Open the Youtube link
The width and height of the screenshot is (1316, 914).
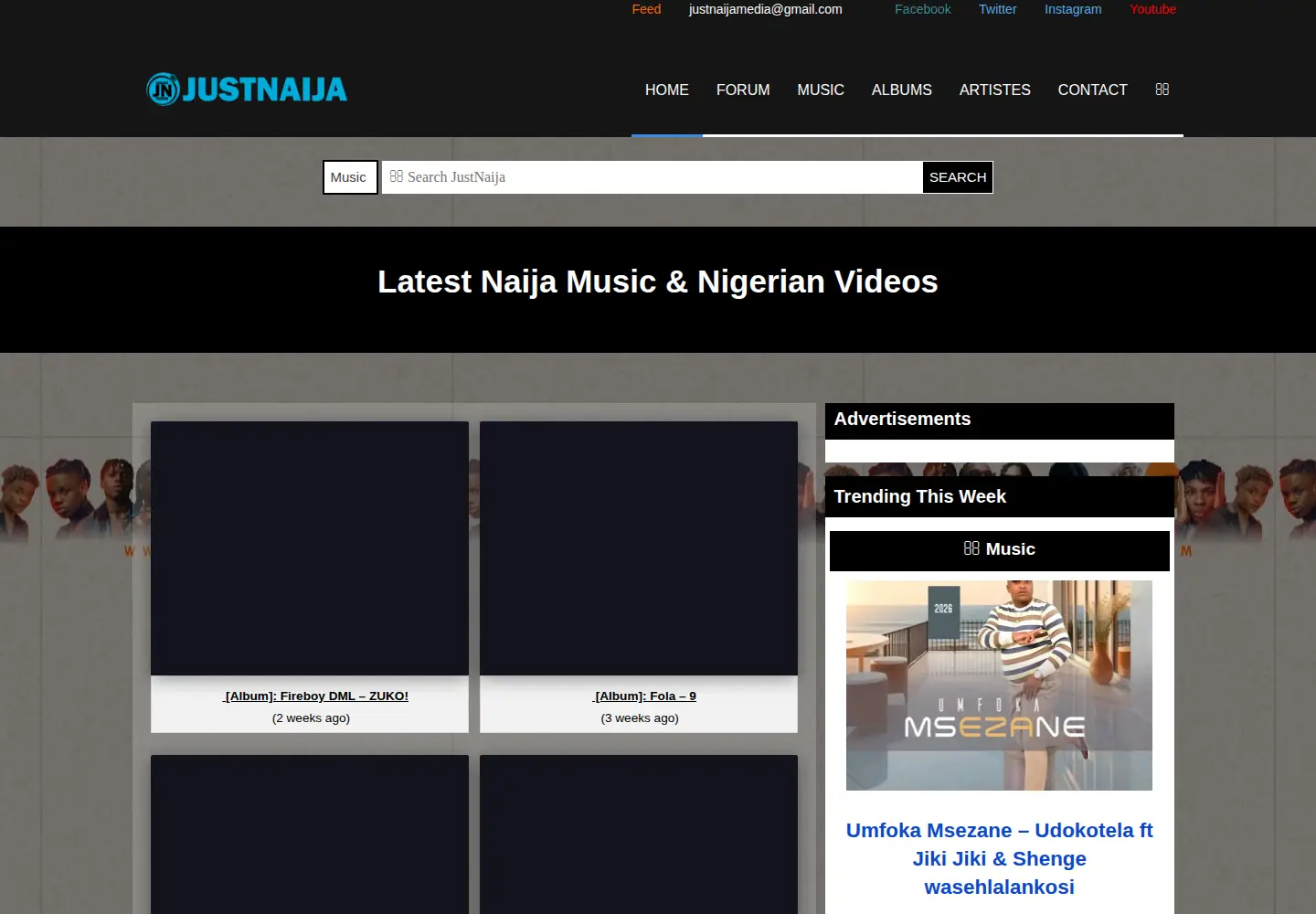point(1152,9)
